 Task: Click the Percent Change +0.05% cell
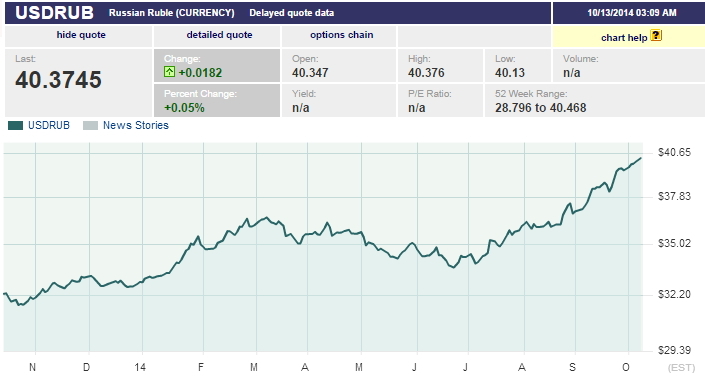coord(217,101)
